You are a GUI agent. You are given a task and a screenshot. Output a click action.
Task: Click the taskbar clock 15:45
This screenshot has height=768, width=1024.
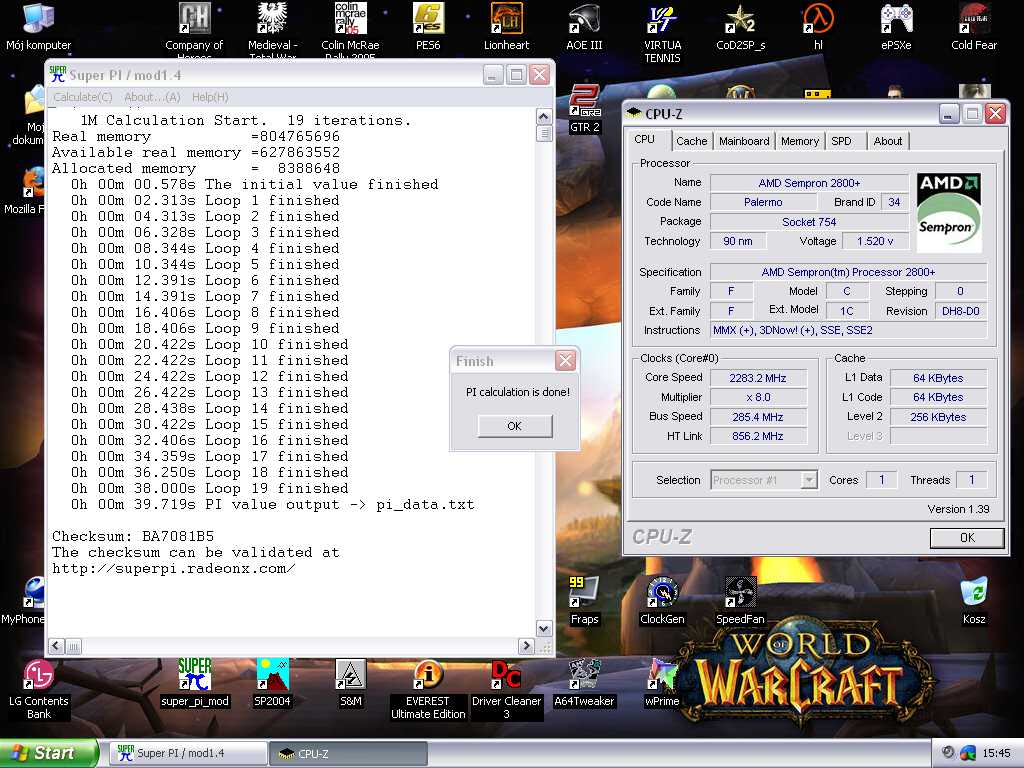click(x=996, y=754)
